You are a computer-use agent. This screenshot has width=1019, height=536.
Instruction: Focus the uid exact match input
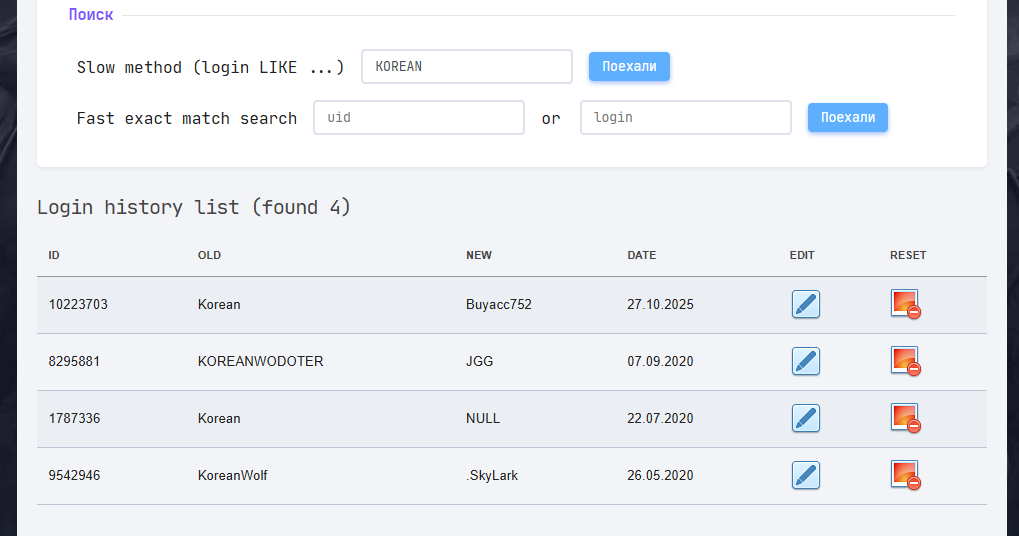pos(418,117)
